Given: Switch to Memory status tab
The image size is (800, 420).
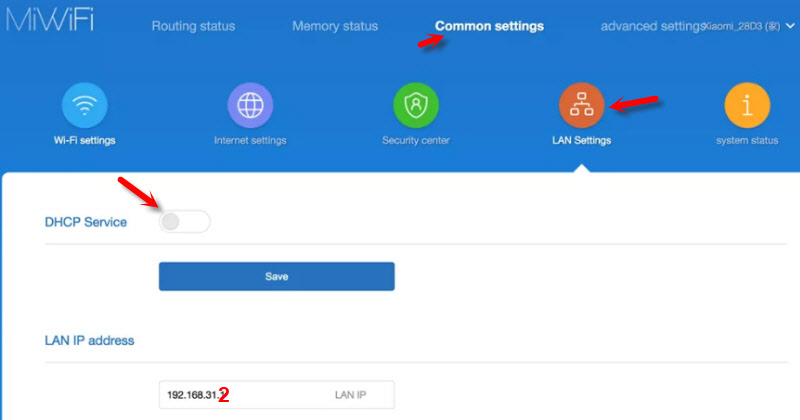Looking at the screenshot, I should tap(335, 26).
